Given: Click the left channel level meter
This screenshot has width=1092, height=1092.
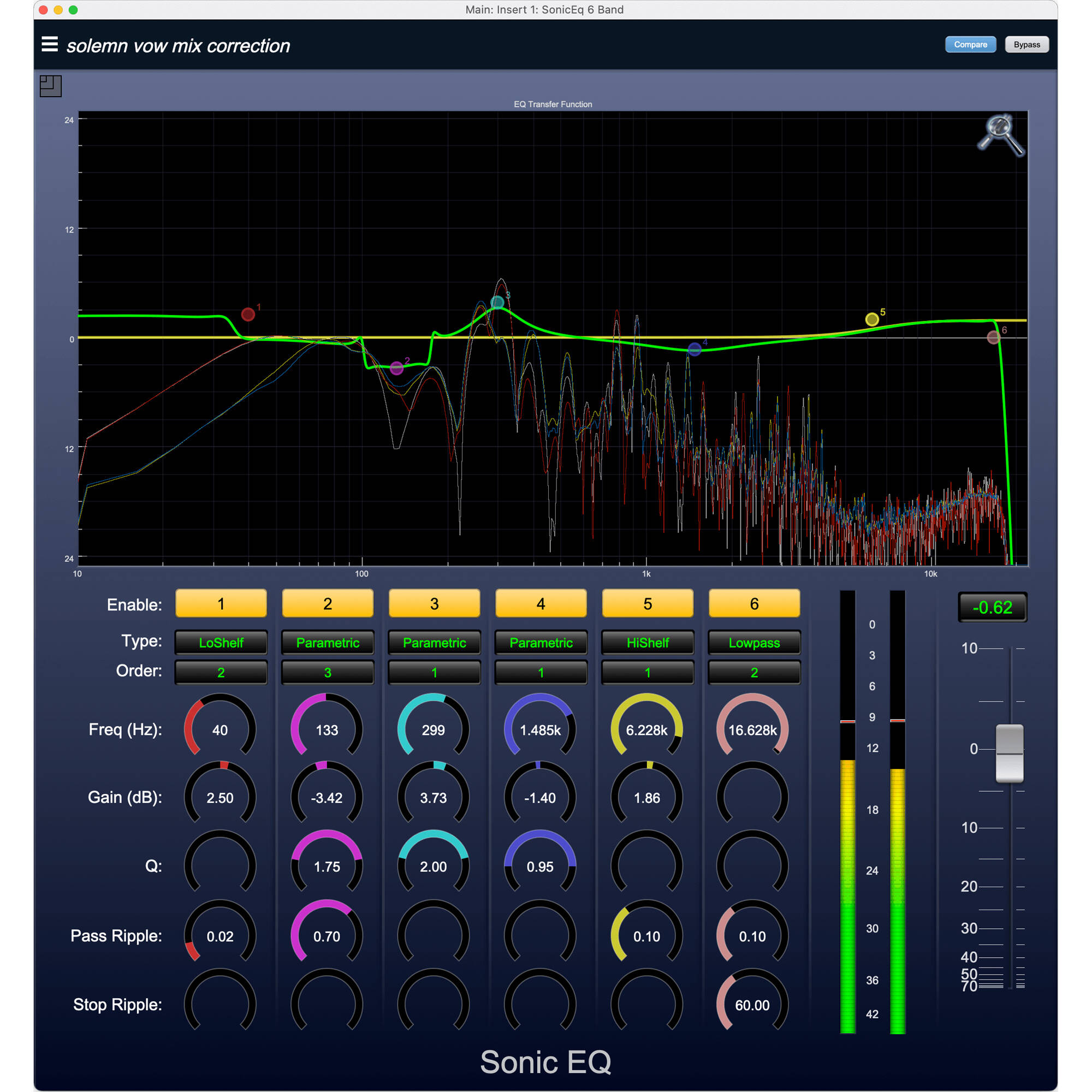Looking at the screenshot, I should click(848, 812).
